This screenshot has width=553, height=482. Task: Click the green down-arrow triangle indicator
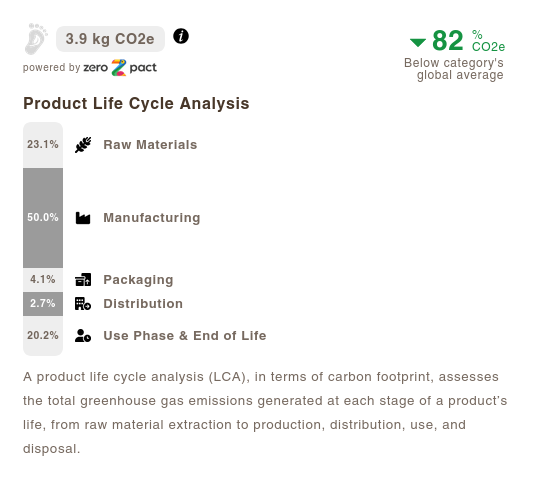tap(418, 43)
